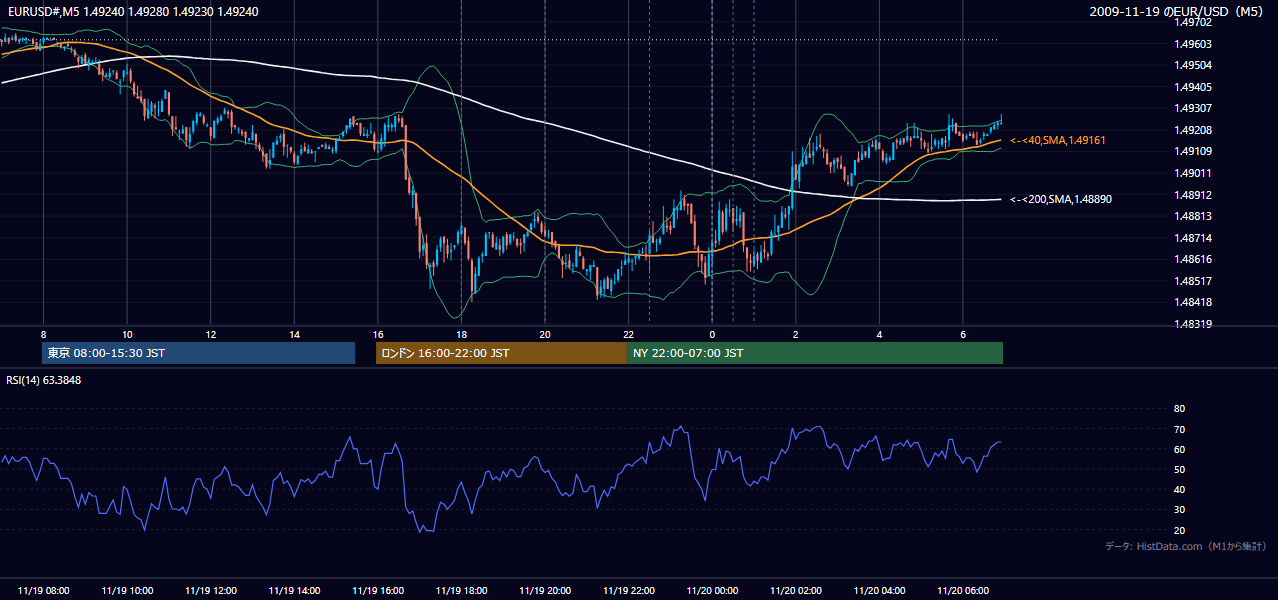
Task: Select the 200 SMA label 1.48890
Action: tap(1061, 199)
